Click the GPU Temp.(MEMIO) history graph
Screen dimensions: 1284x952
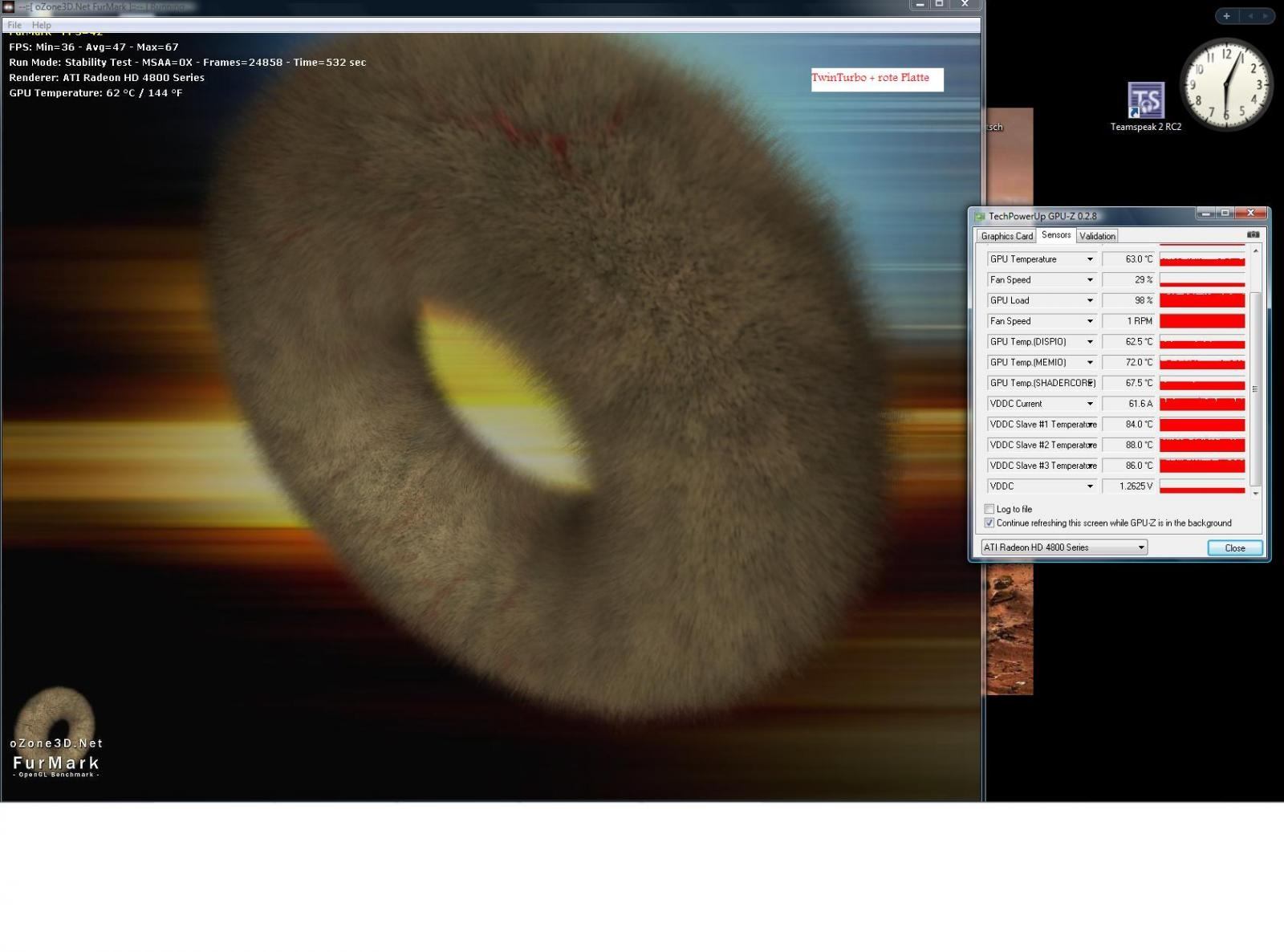tap(1202, 363)
